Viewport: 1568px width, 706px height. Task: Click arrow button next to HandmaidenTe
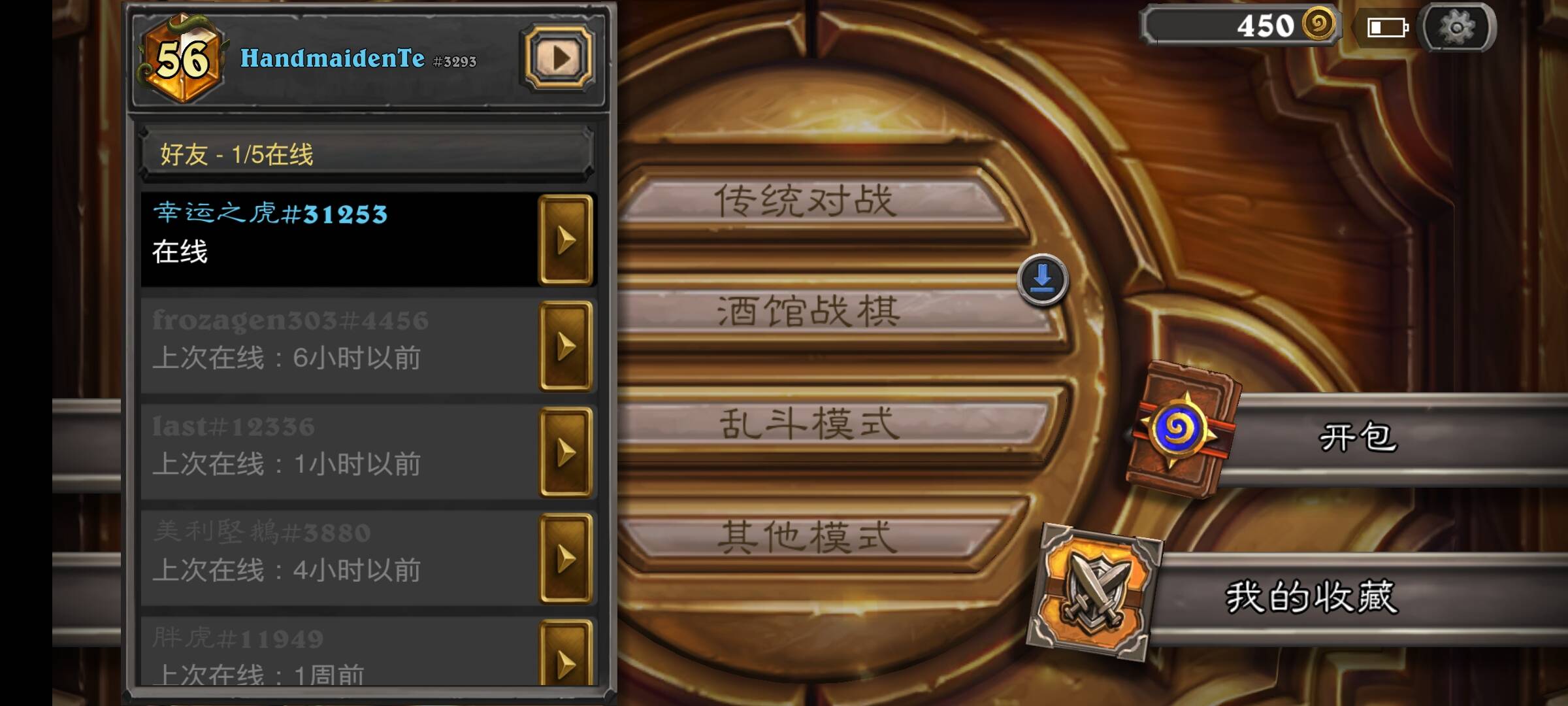click(x=557, y=58)
